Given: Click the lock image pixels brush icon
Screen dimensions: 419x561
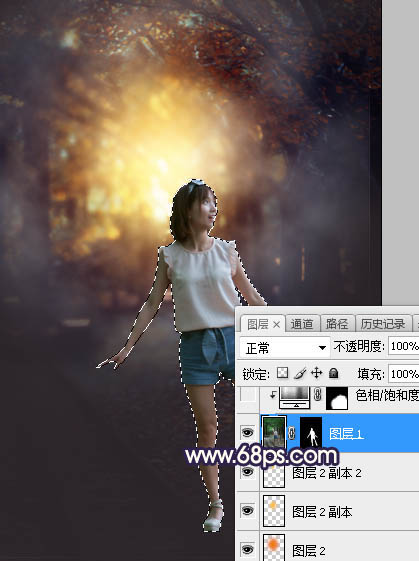Looking at the screenshot, I should (300, 373).
